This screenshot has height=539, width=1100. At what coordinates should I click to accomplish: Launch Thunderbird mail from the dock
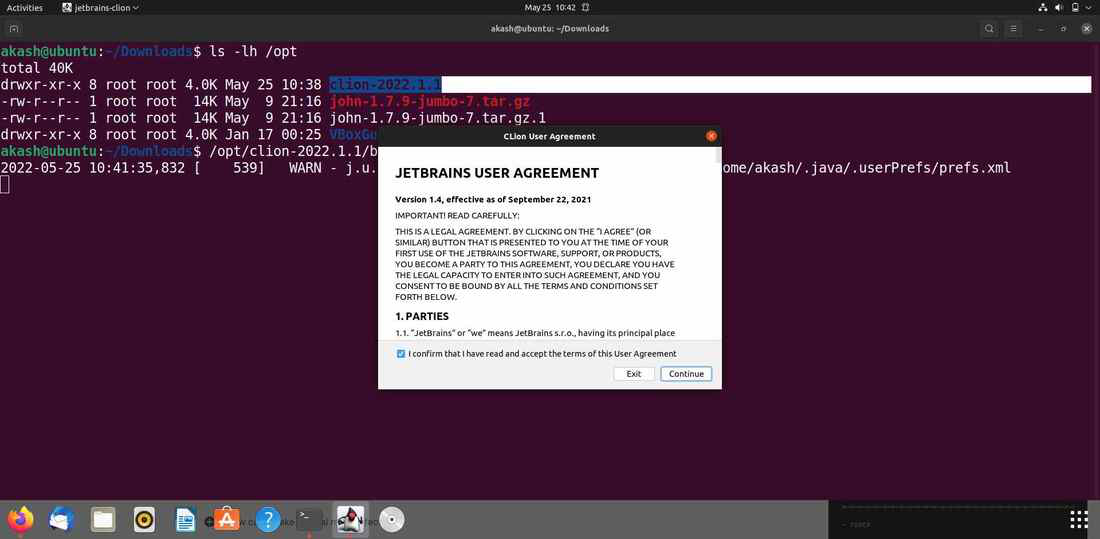(x=62, y=519)
